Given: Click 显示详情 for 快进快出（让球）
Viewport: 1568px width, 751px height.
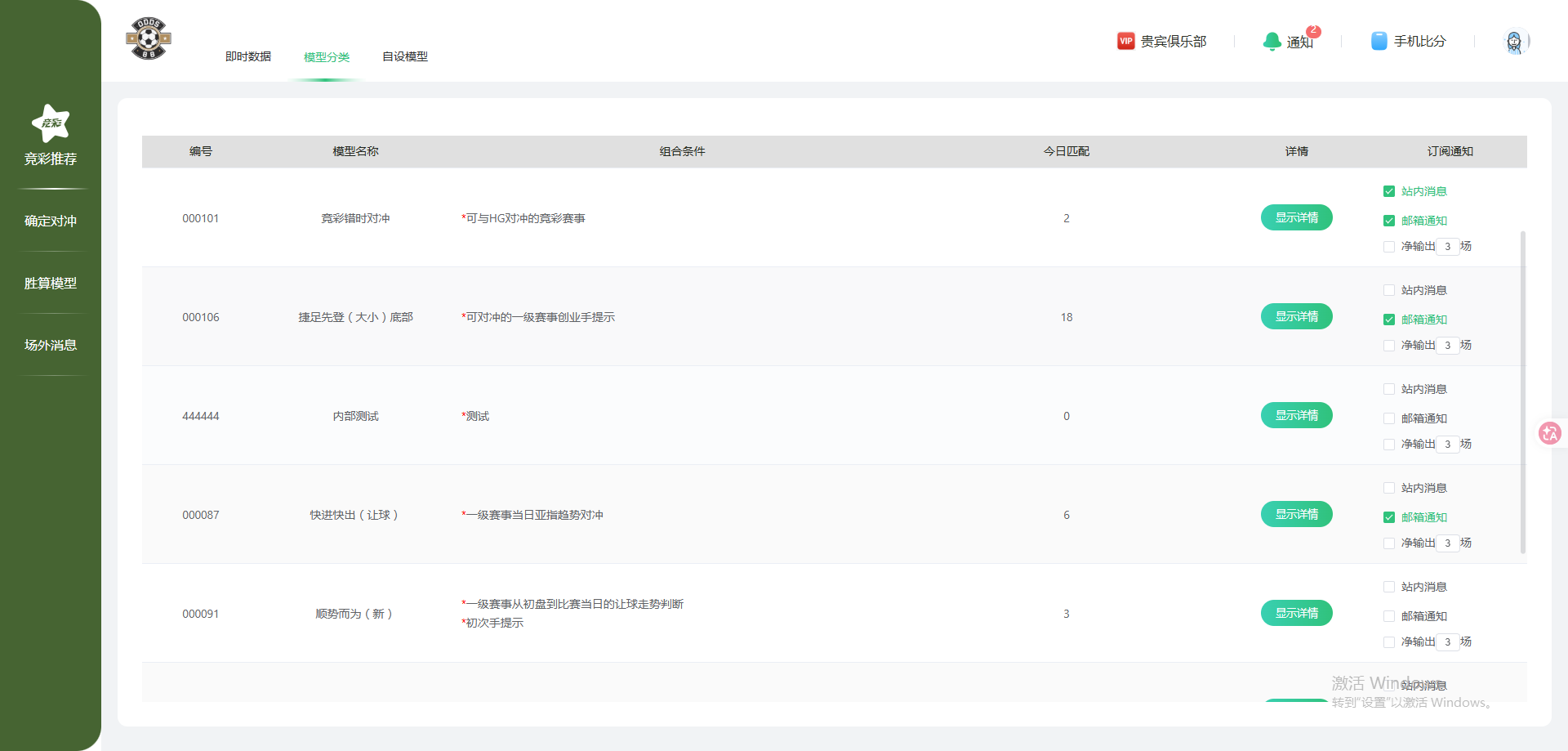Looking at the screenshot, I should [x=1296, y=514].
